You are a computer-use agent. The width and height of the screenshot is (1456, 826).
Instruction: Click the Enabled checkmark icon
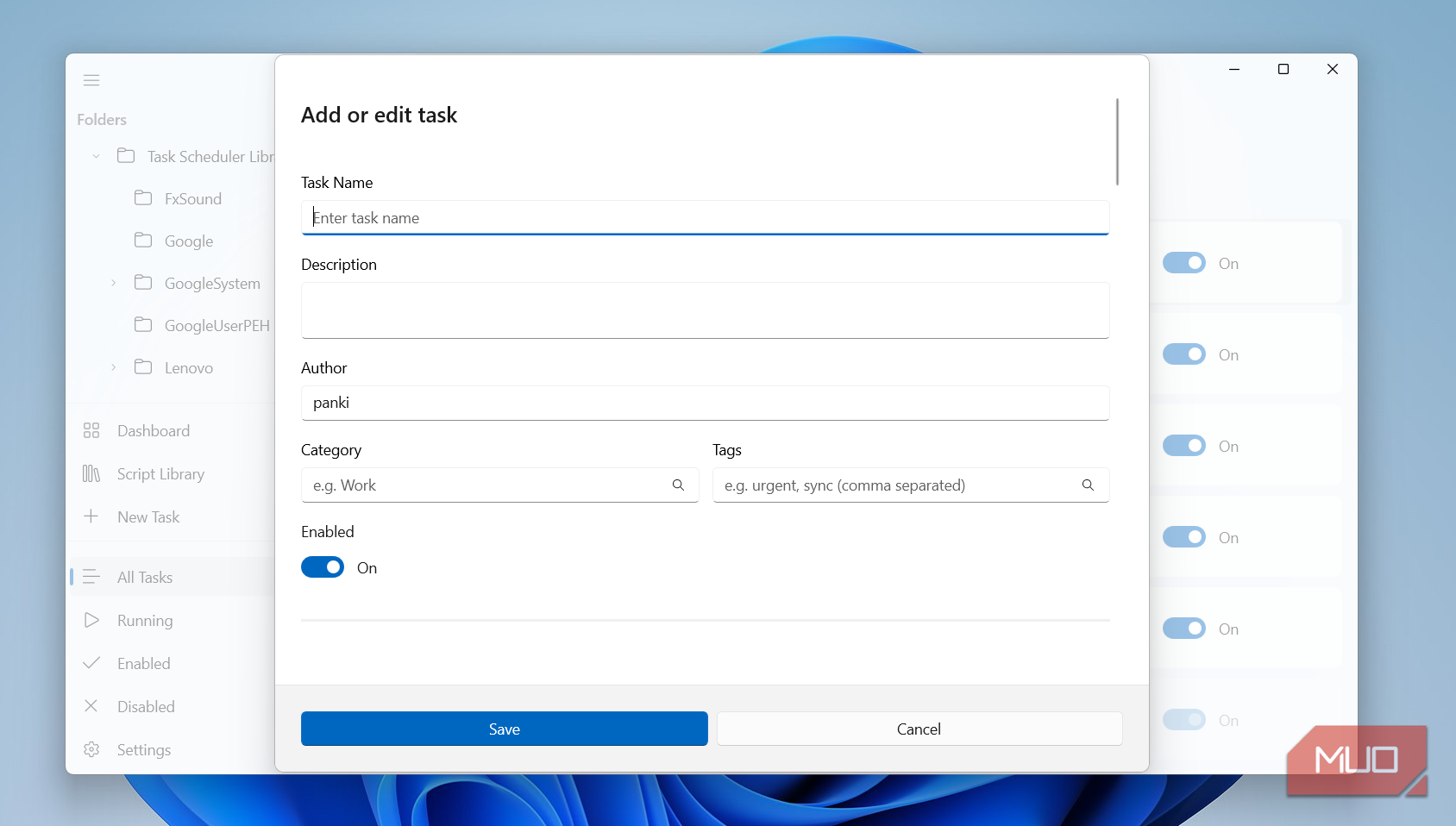coord(91,663)
